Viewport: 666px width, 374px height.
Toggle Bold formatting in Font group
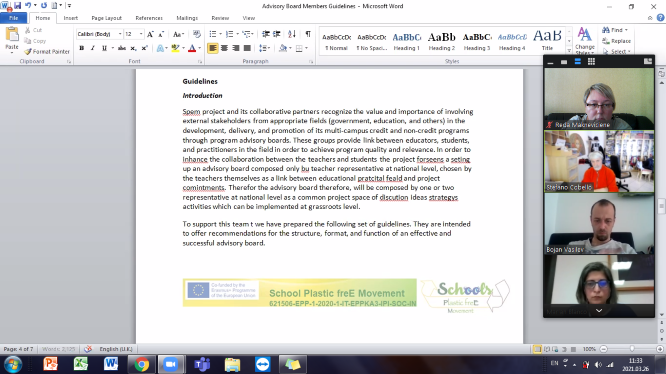[x=82, y=48]
